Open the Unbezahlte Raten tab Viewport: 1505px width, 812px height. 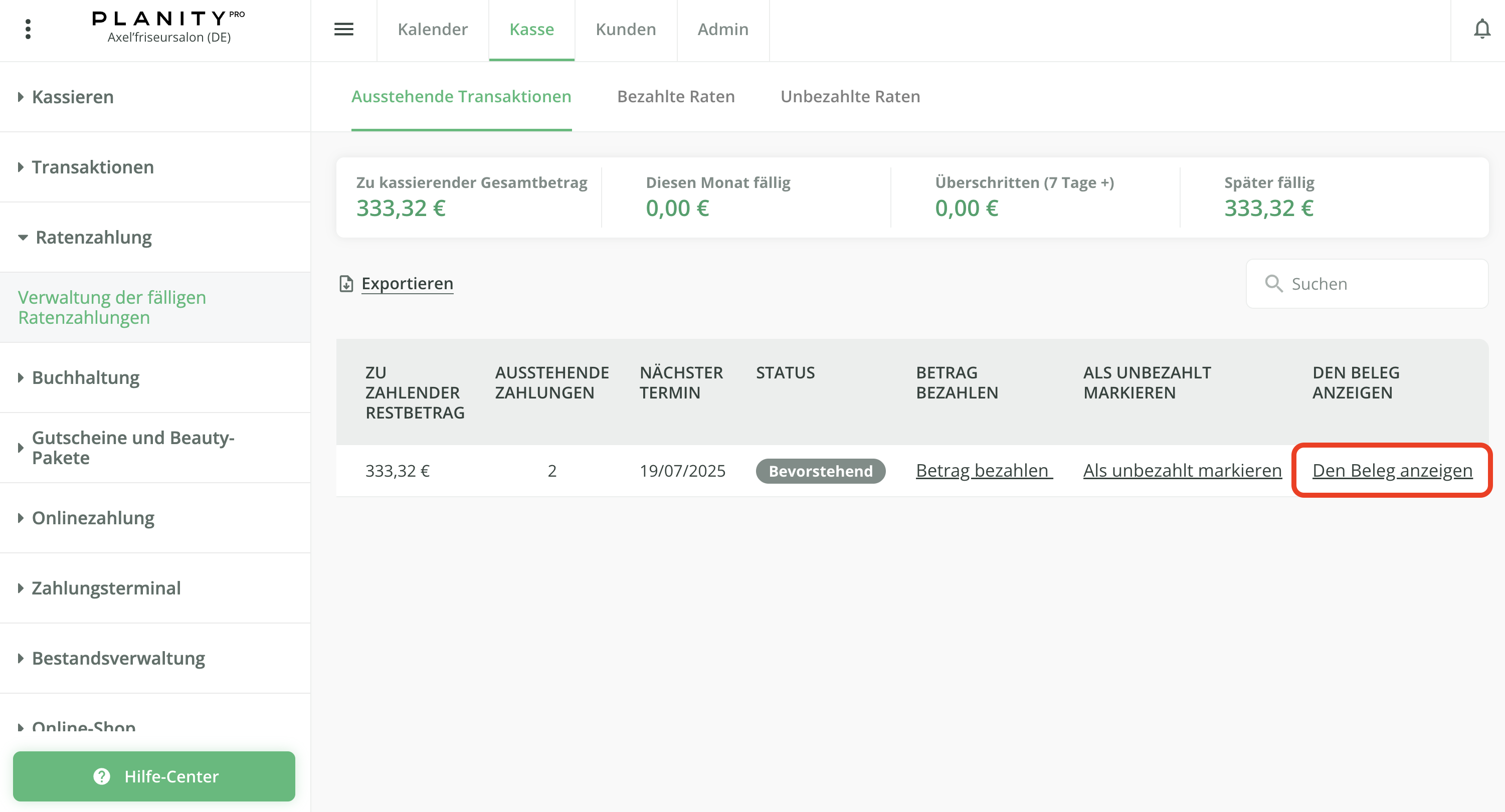[850, 96]
